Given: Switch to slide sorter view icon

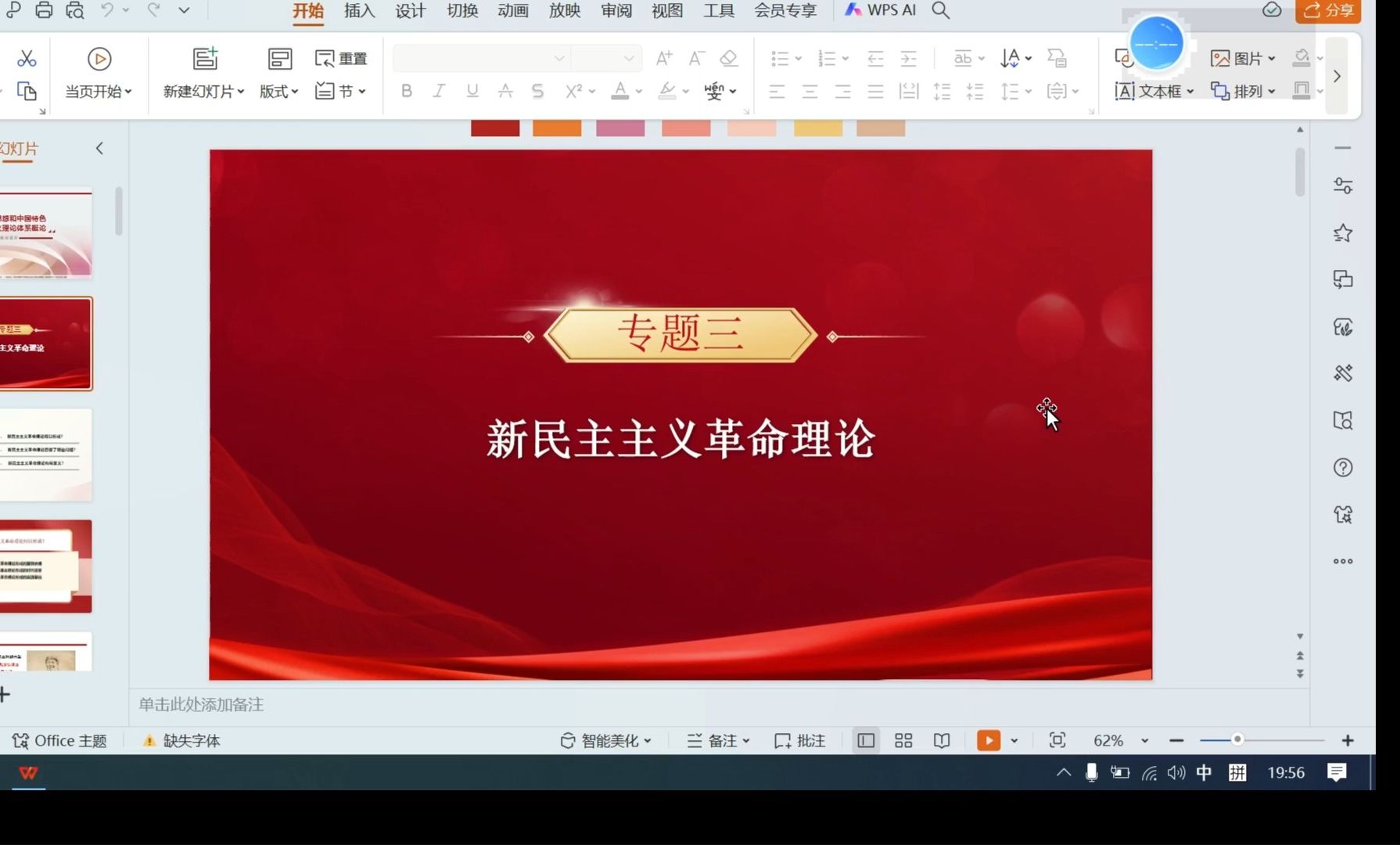Looking at the screenshot, I should (903, 740).
